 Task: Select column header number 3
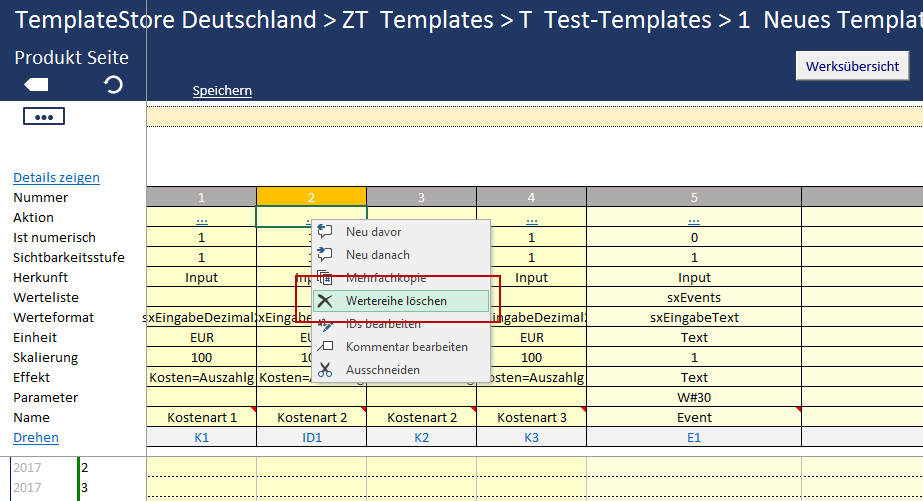(x=421, y=197)
